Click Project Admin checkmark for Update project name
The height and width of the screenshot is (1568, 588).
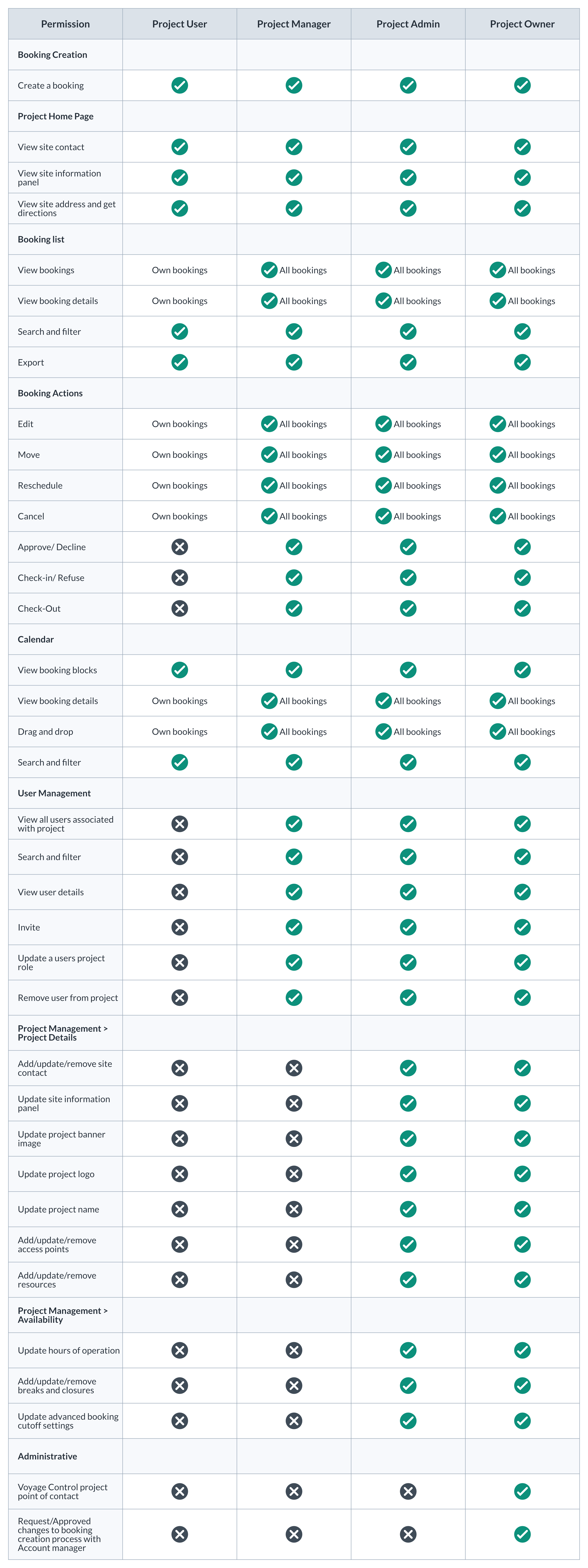[x=408, y=1209]
